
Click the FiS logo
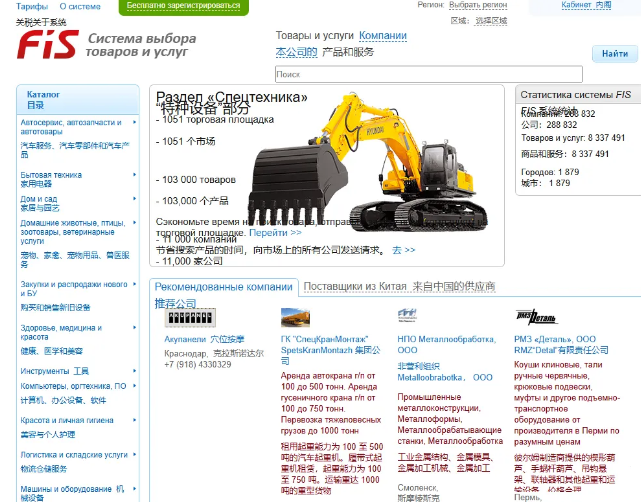coord(46,44)
